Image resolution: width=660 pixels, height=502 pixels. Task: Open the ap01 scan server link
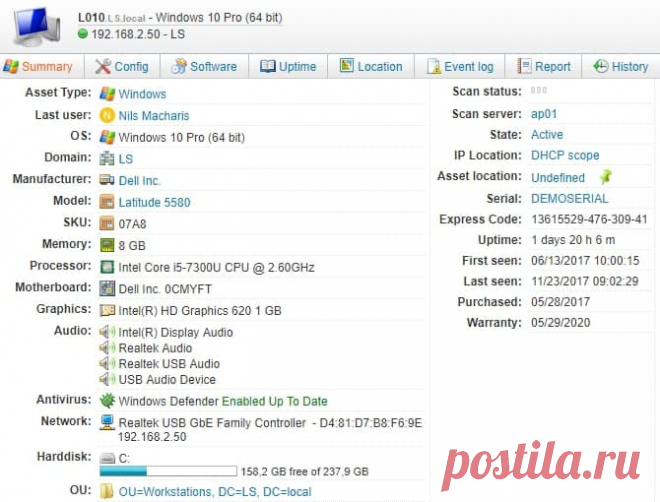[x=544, y=114]
